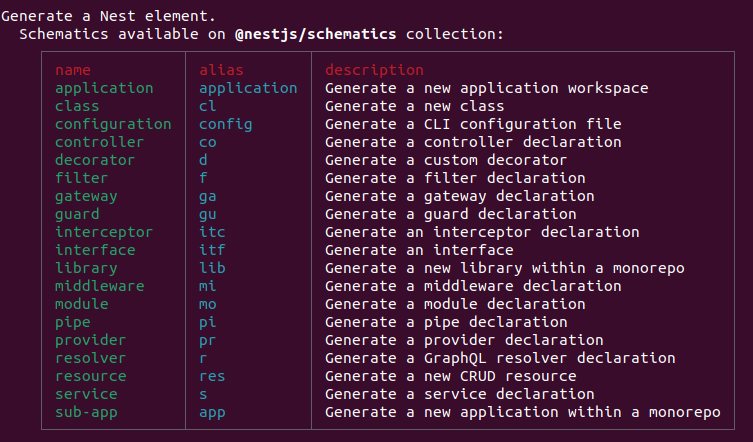The height and width of the screenshot is (442, 753).
Task: Select the 'gateway' name entry
Action: pyautogui.click(x=86, y=196)
